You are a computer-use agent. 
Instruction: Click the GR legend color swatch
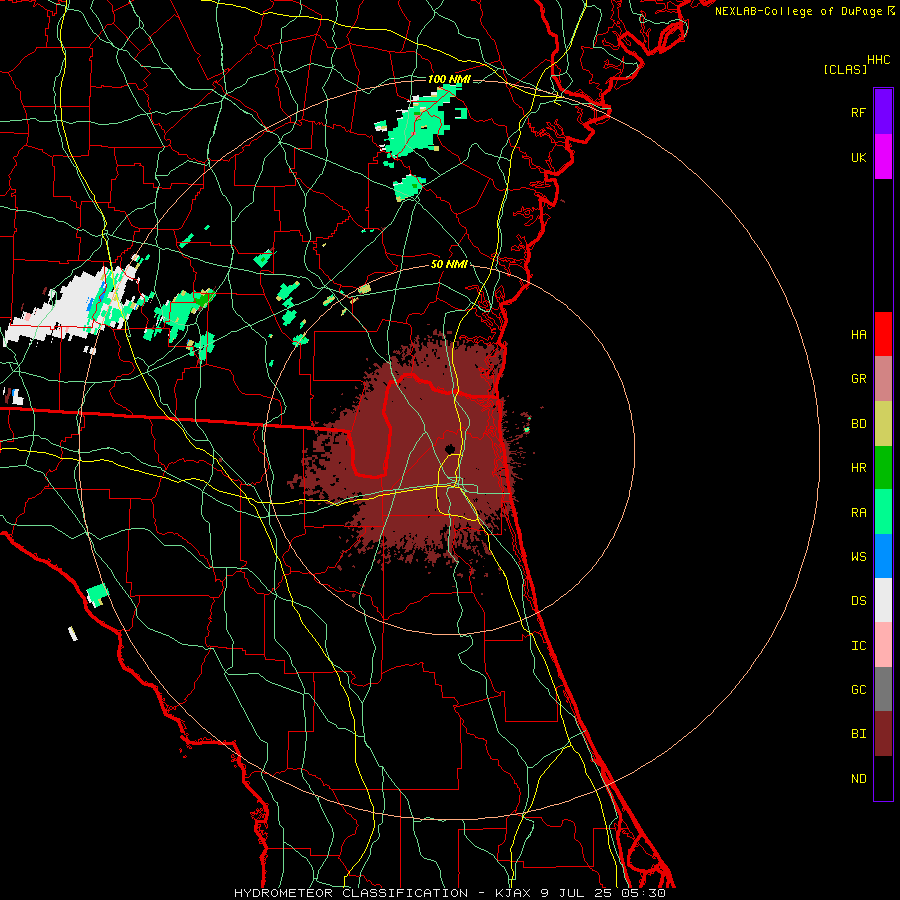pyautogui.click(x=883, y=379)
